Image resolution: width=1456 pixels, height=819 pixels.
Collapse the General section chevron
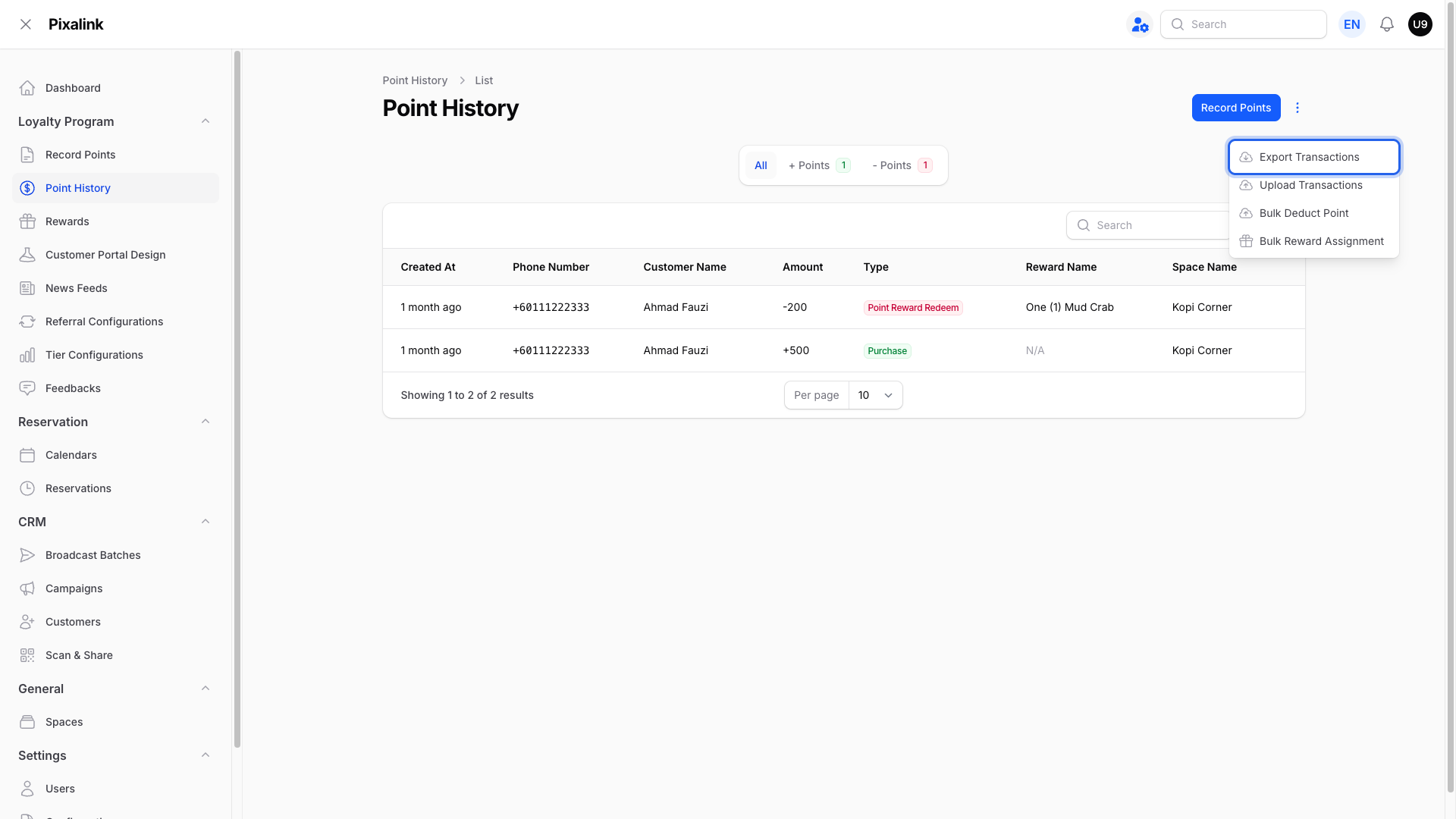coord(206,689)
